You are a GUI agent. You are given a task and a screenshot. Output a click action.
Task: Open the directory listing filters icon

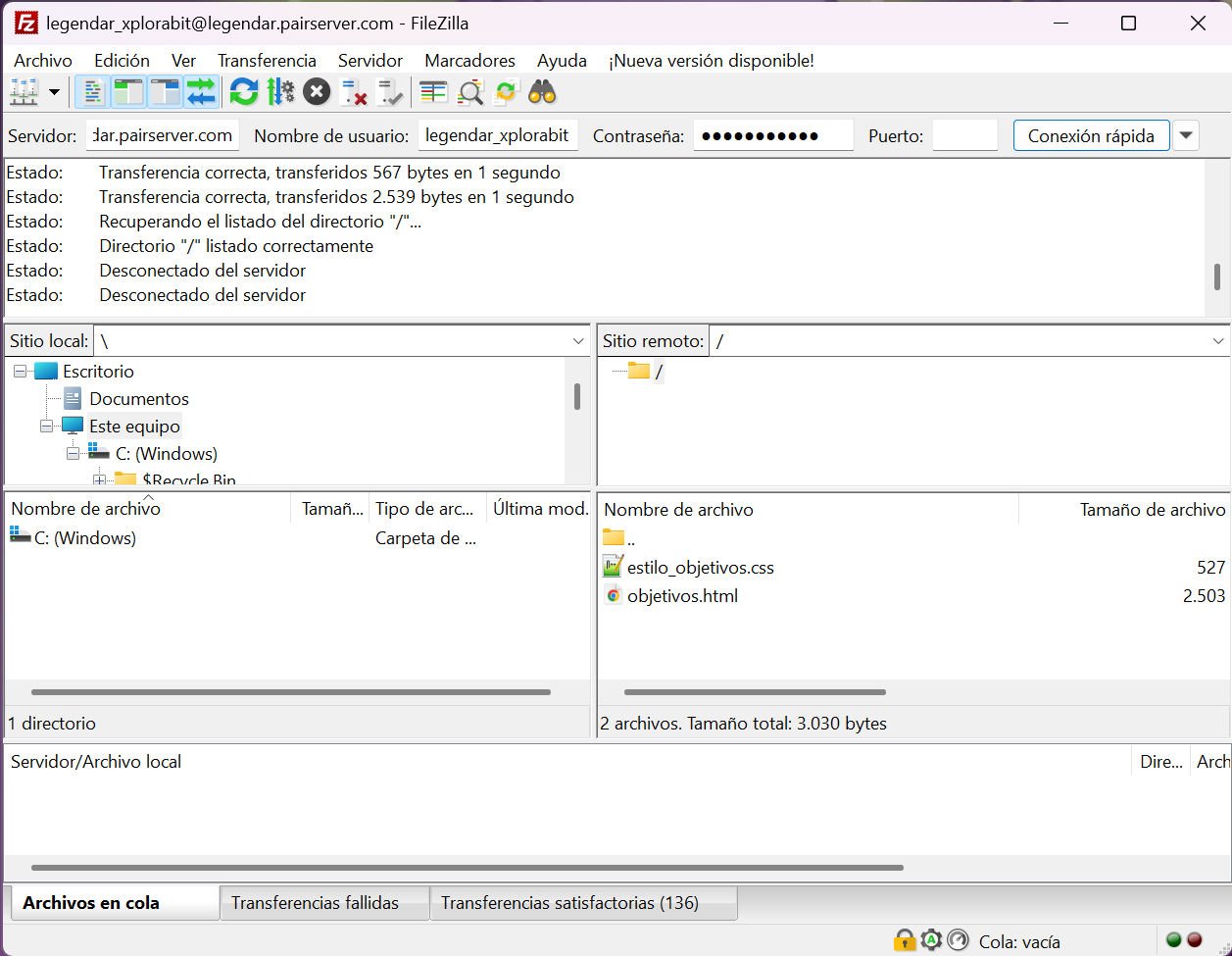click(x=433, y=93)
